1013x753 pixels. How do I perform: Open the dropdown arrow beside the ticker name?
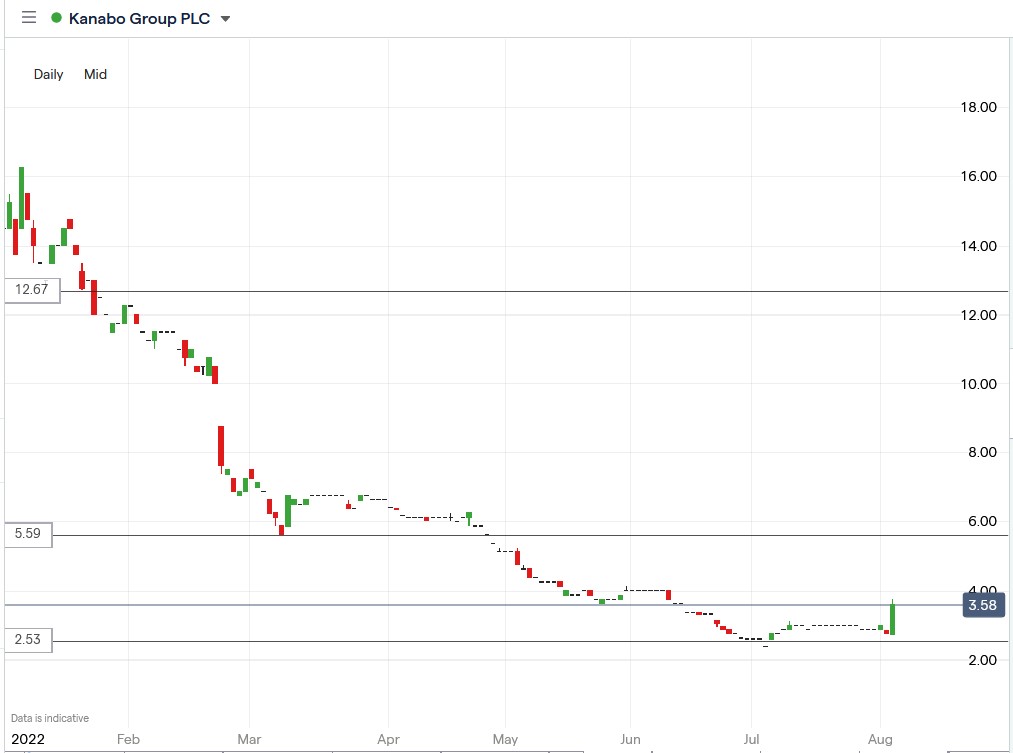[226, 18]
